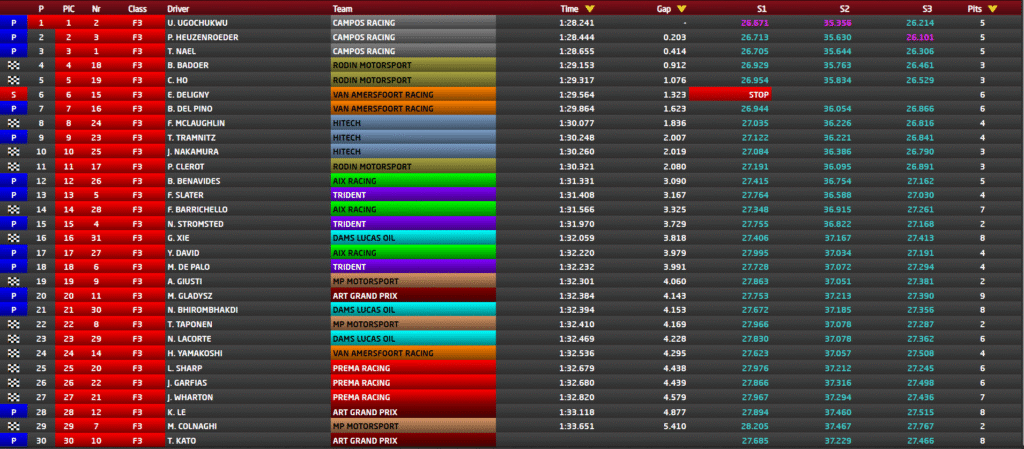Click the purple TRIDENT team bar for F. Slater

tap(414, 194)
